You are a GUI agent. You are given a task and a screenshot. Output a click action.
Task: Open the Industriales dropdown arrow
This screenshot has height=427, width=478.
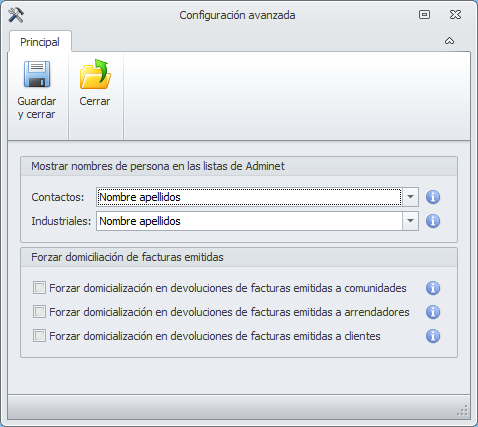410,221
